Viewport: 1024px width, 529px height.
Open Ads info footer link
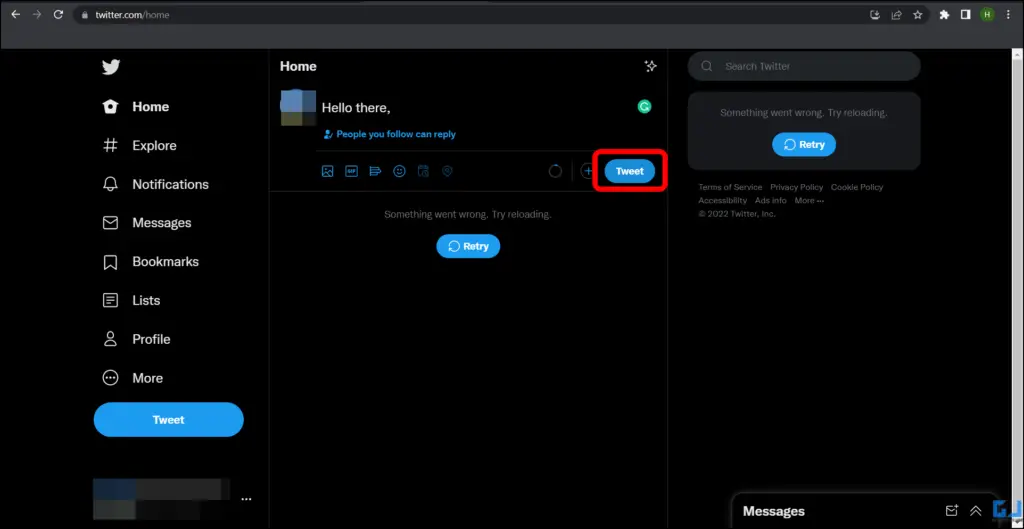[771, 200]
